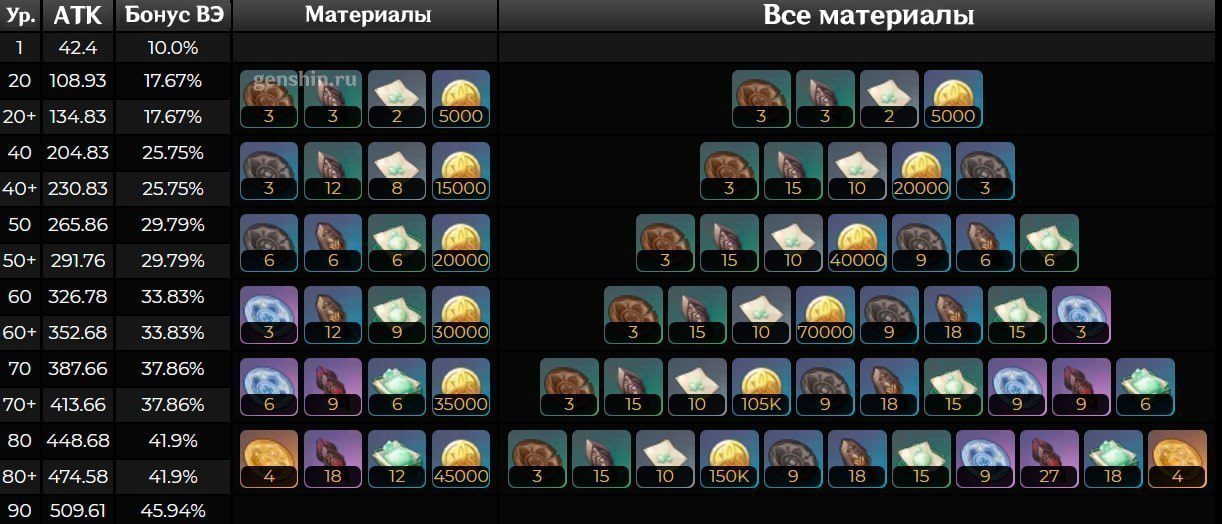Click the 40000 Mora coin icon
The image size is (1222, 524).
tap(857, 243)
